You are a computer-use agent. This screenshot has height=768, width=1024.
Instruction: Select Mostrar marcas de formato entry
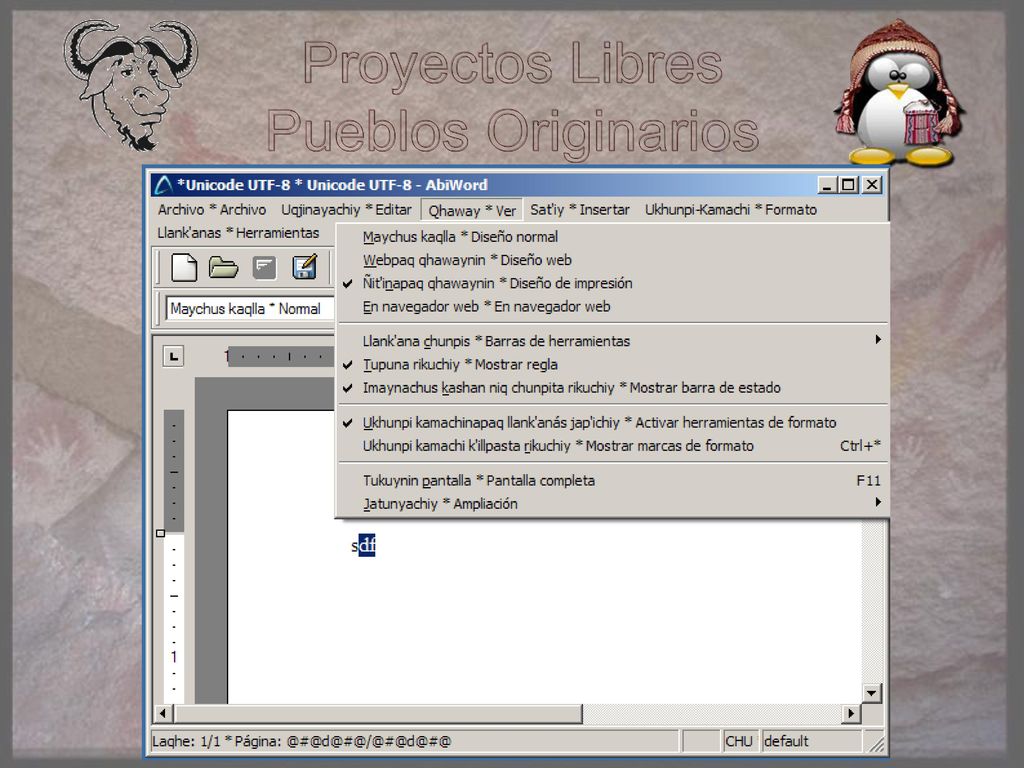(613, 446)
